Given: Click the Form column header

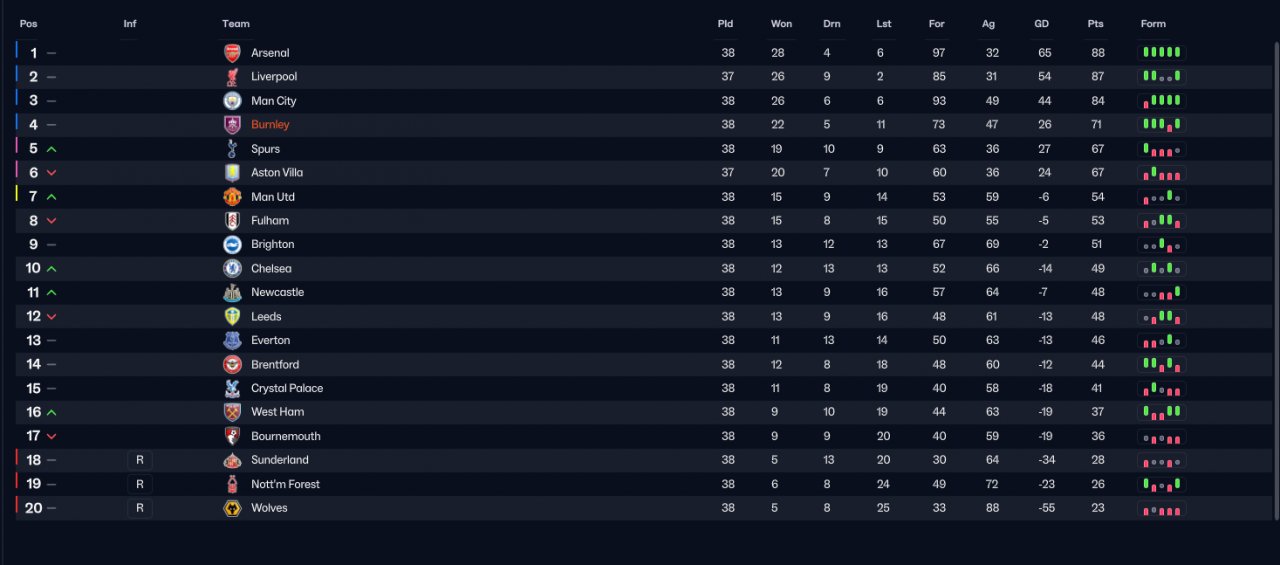Looking at the screenshot, I should point(1153,24).
